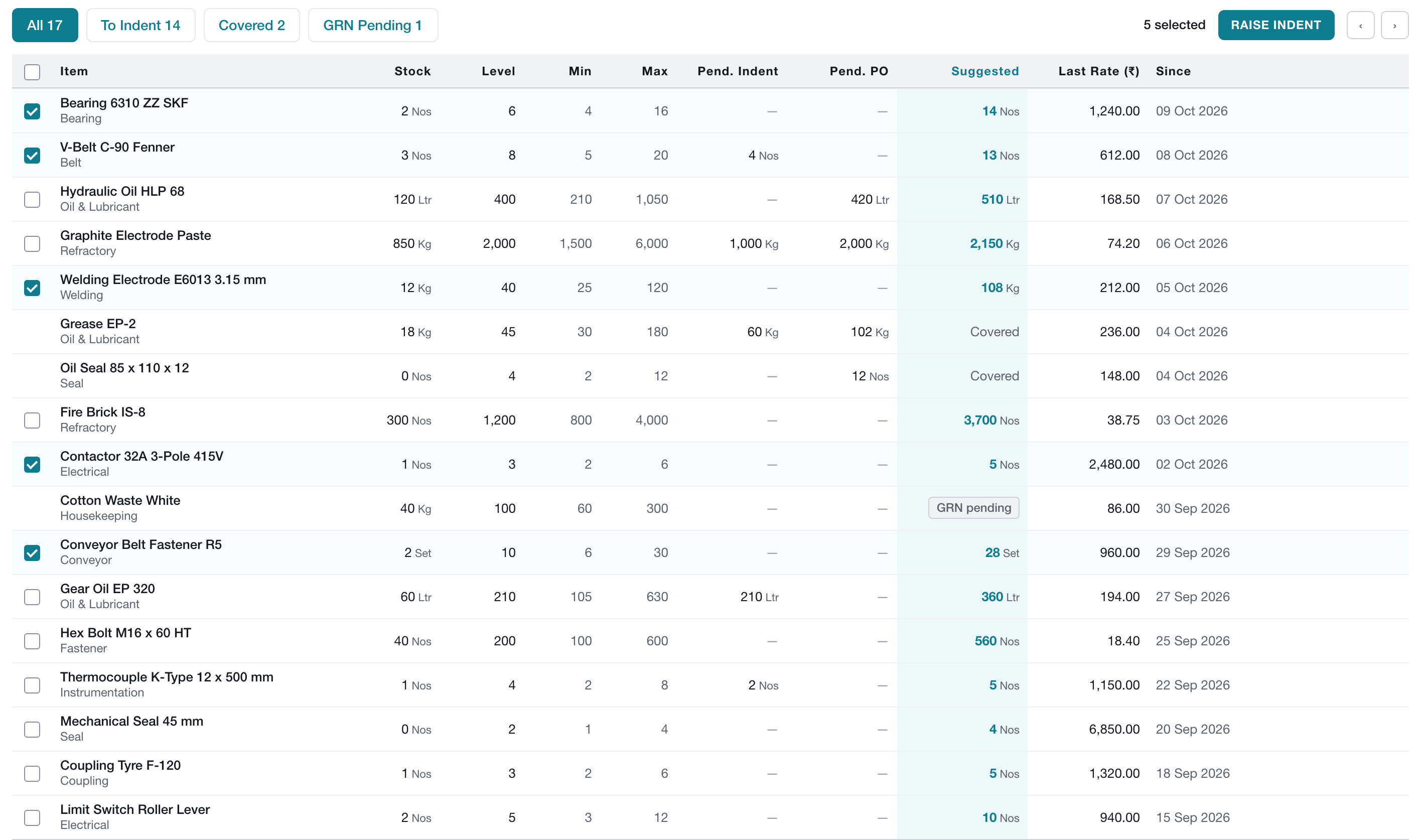This screenshot has width=1421, height=840.
Task: Uncheck Contactor 32A 3-Pole 415V
Action: (x=32, y=464)
